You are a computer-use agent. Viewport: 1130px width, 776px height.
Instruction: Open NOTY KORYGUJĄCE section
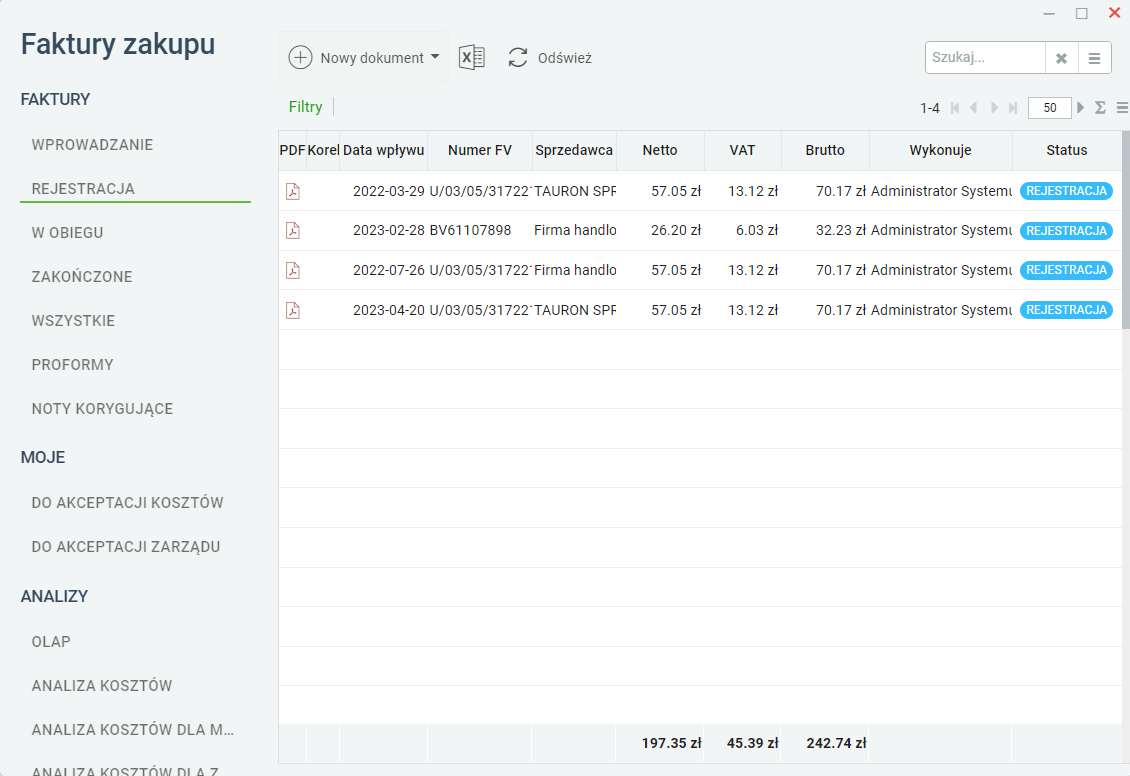point(102,409)
